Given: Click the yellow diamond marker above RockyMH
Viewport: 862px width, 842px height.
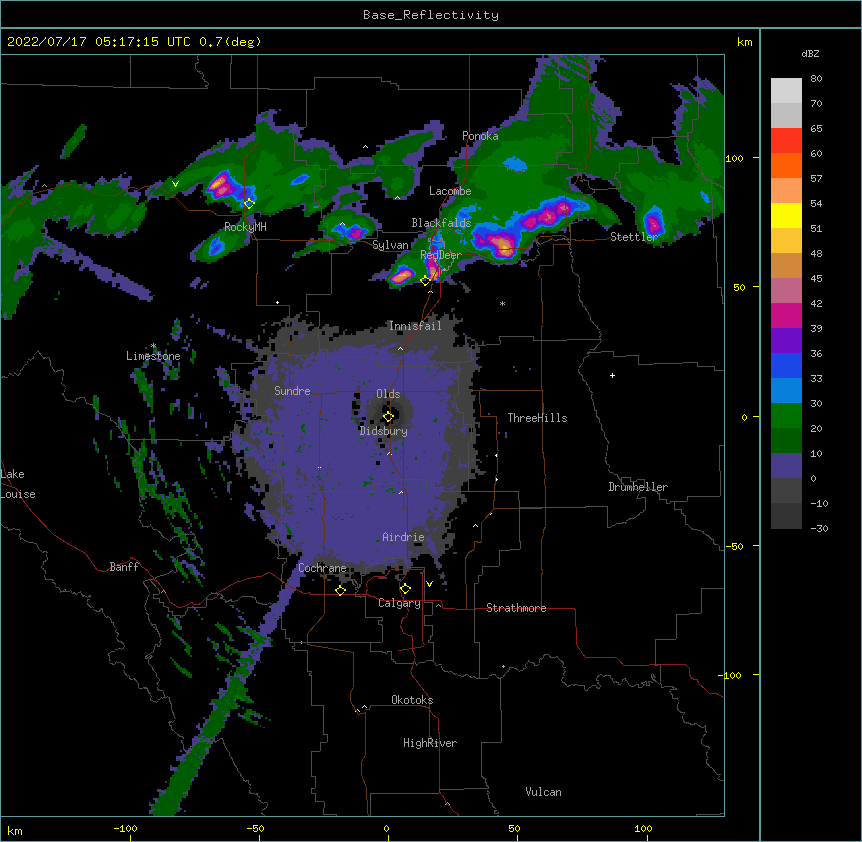Looking at the screenshot, I should (x=249, y=203).
